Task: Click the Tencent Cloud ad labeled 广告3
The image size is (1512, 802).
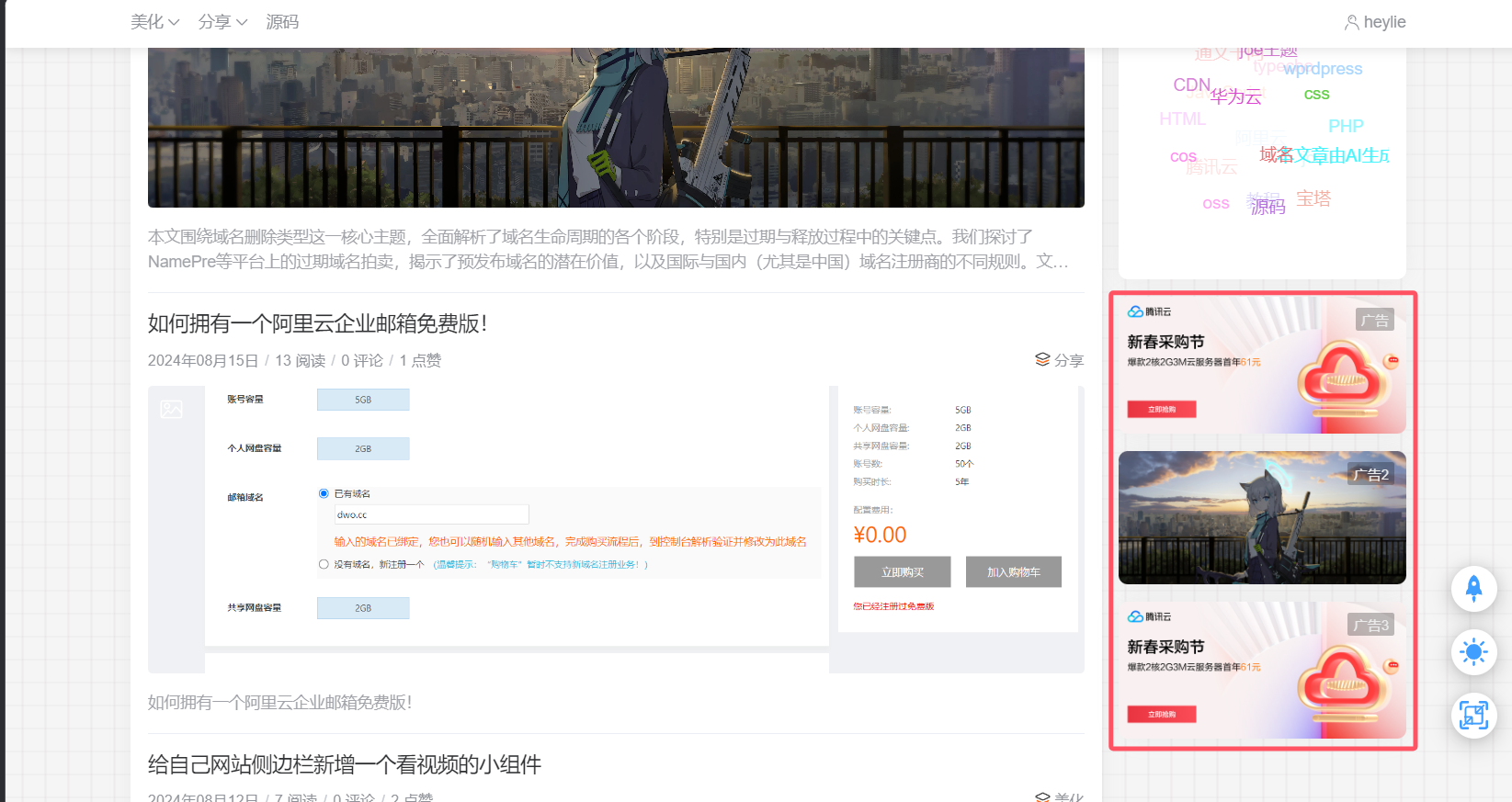Action: coord(1262,670)
